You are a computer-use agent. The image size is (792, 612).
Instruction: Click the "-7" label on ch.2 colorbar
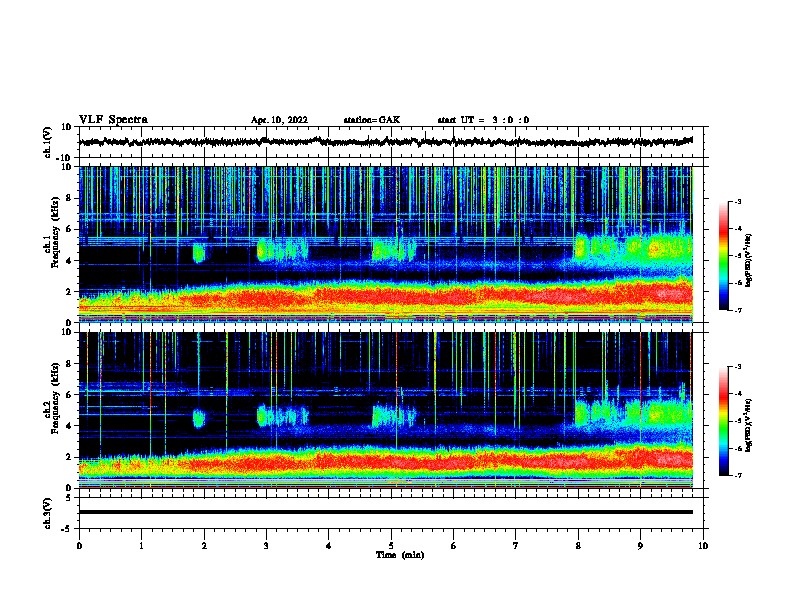pos(738,475)
